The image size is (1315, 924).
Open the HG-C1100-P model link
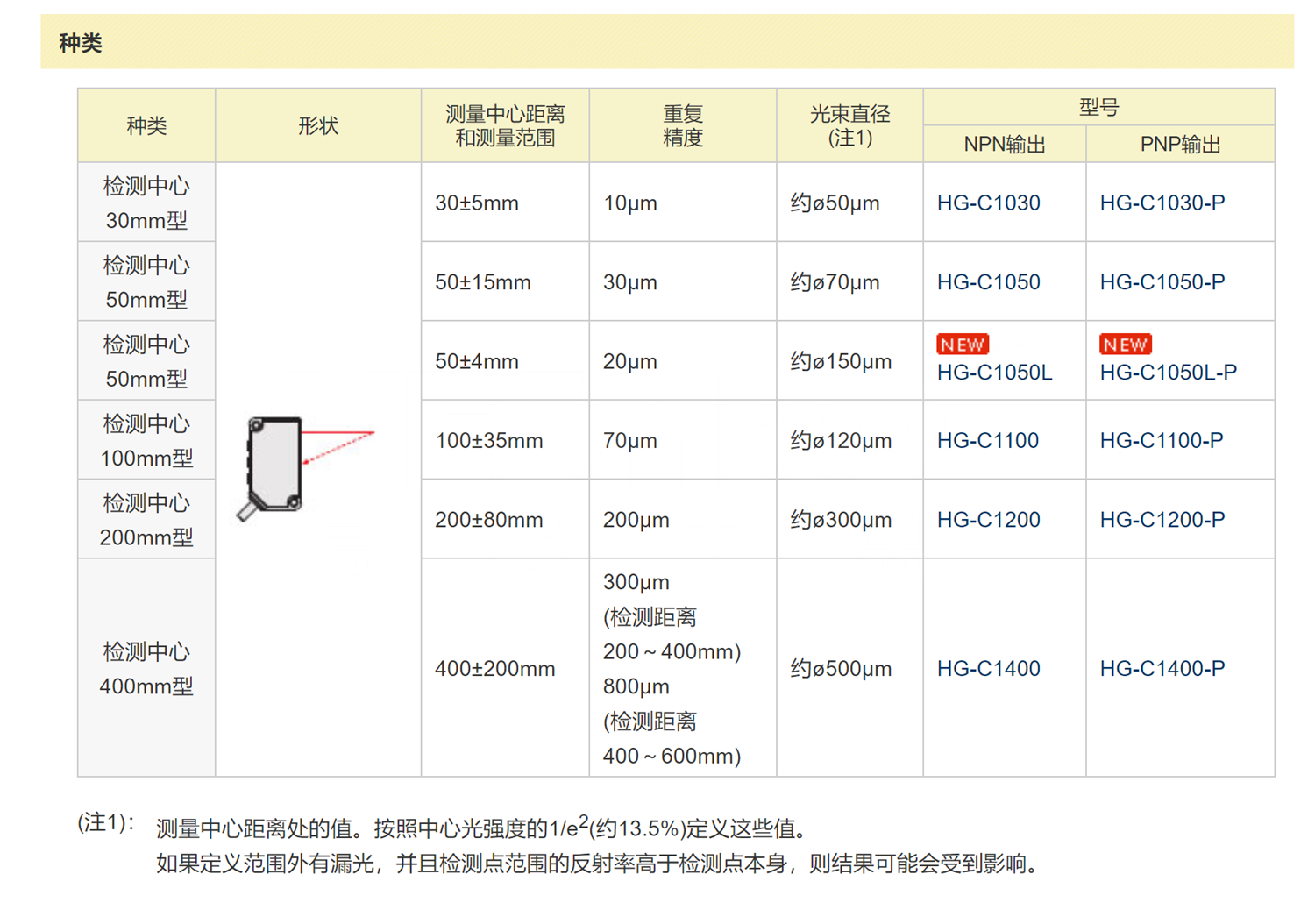(x=1162, y=440)
